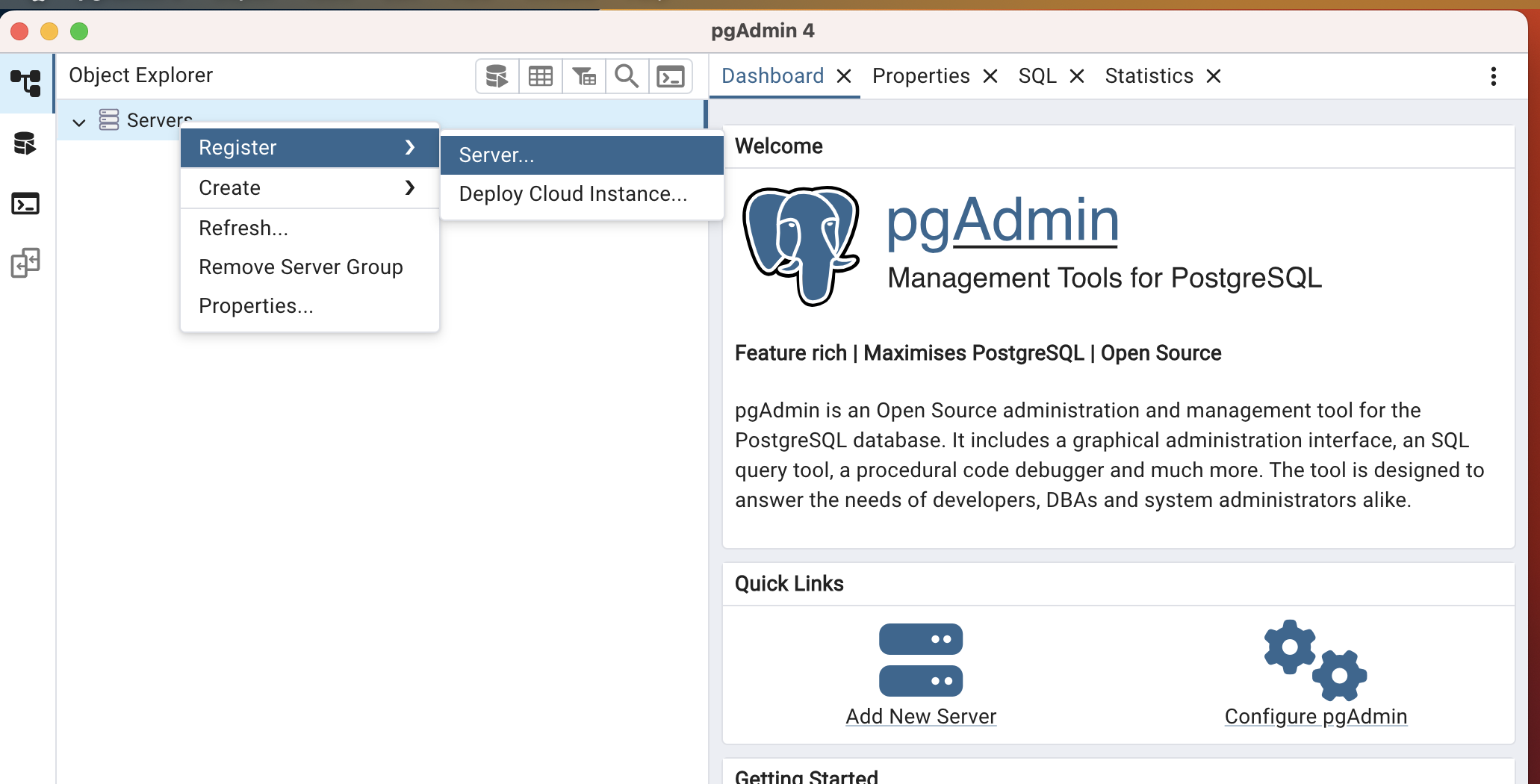Open the Object Explorer sidebar icon
This screenshot has height=784, width=1540.
tap(26, 83)
